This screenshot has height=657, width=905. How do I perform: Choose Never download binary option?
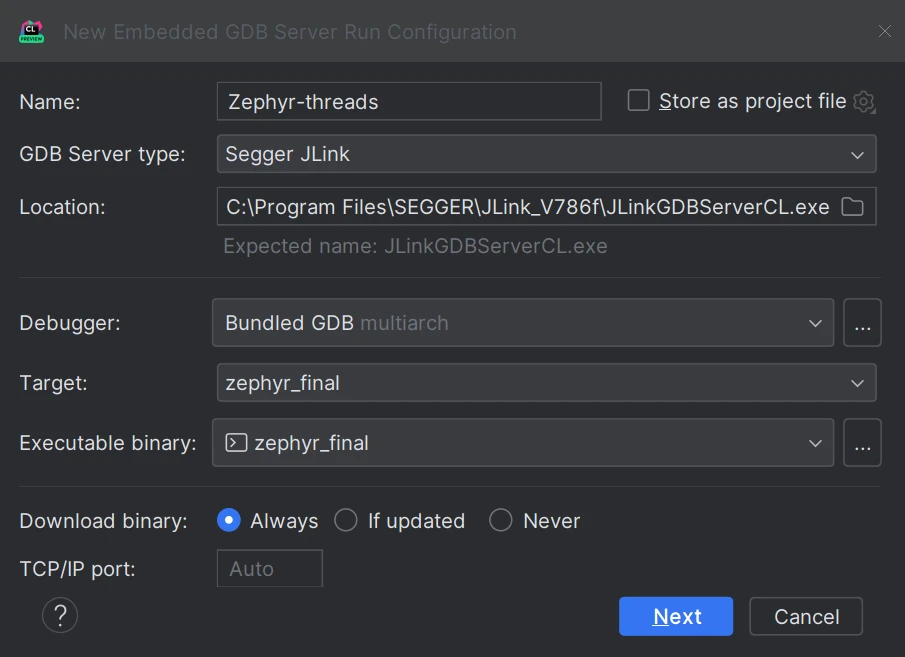501,520
